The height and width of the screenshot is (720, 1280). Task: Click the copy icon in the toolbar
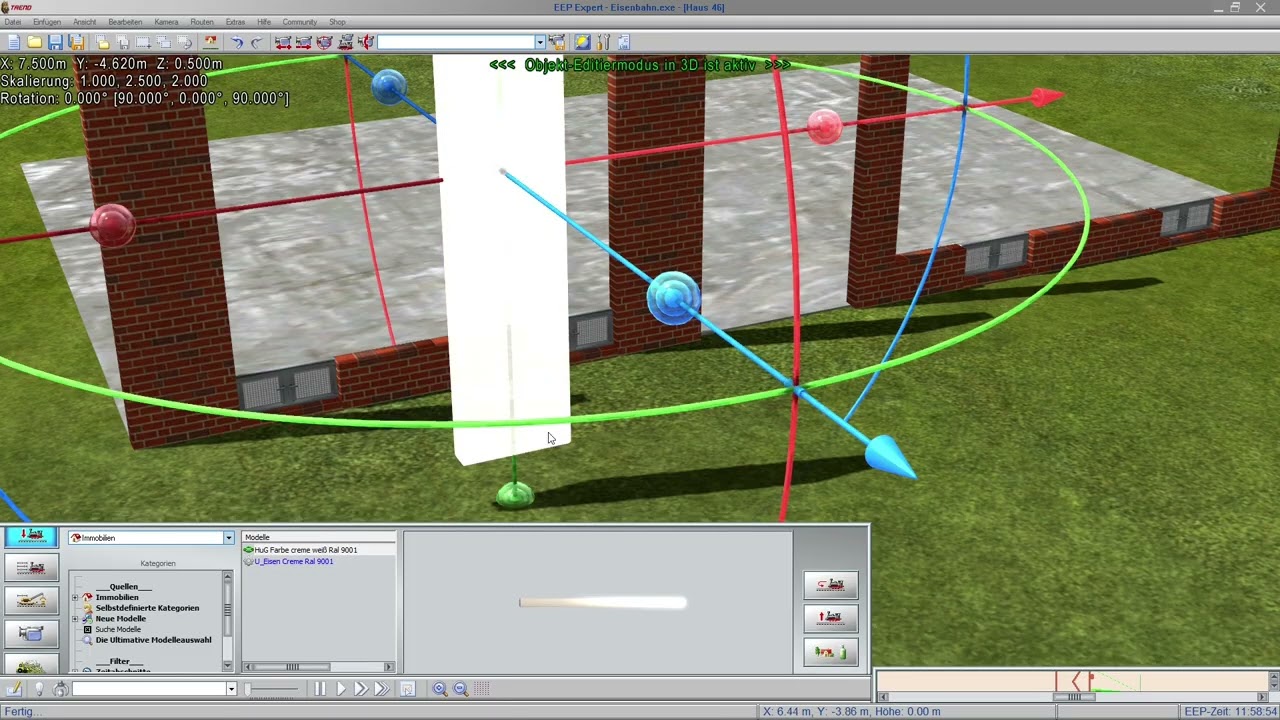point(102,42)
